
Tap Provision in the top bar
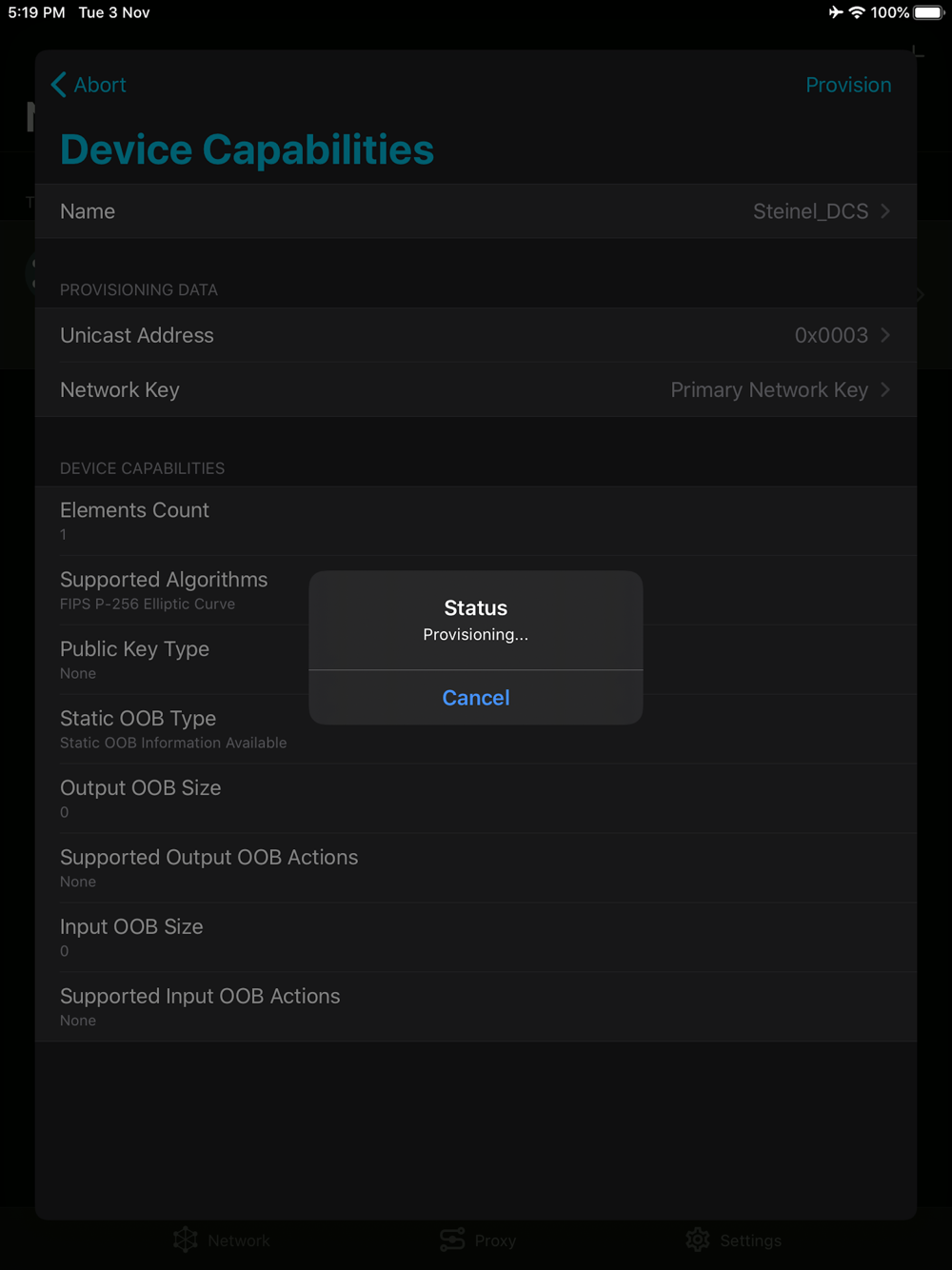point(848,85)
